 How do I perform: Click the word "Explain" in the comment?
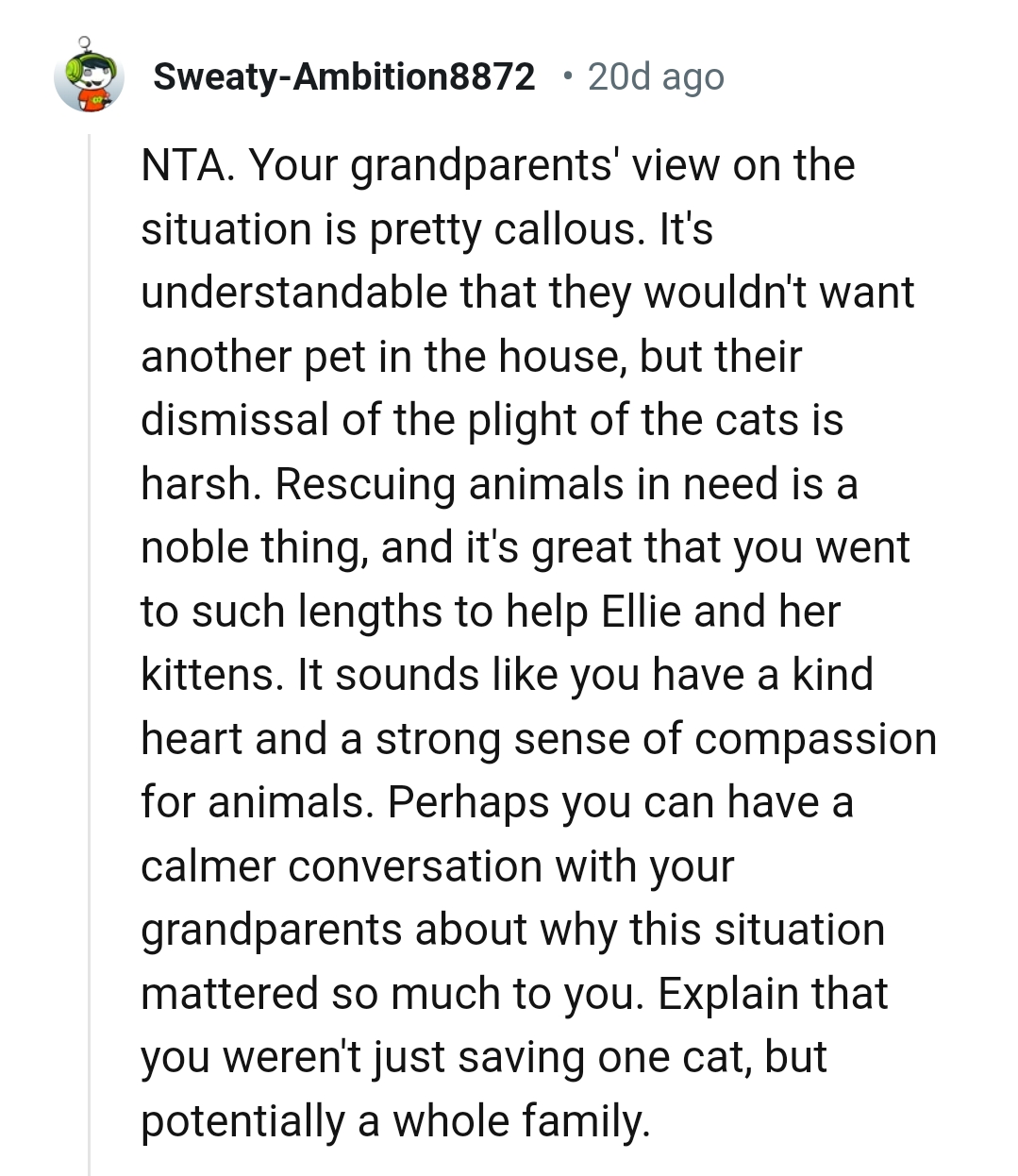click(724, 994)
